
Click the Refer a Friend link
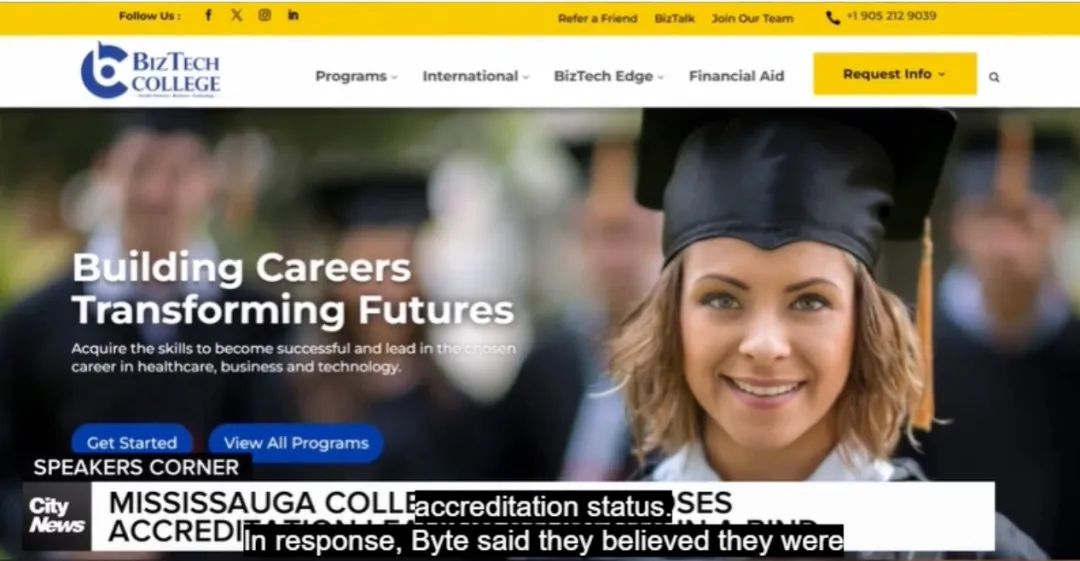tap(597, 19)
